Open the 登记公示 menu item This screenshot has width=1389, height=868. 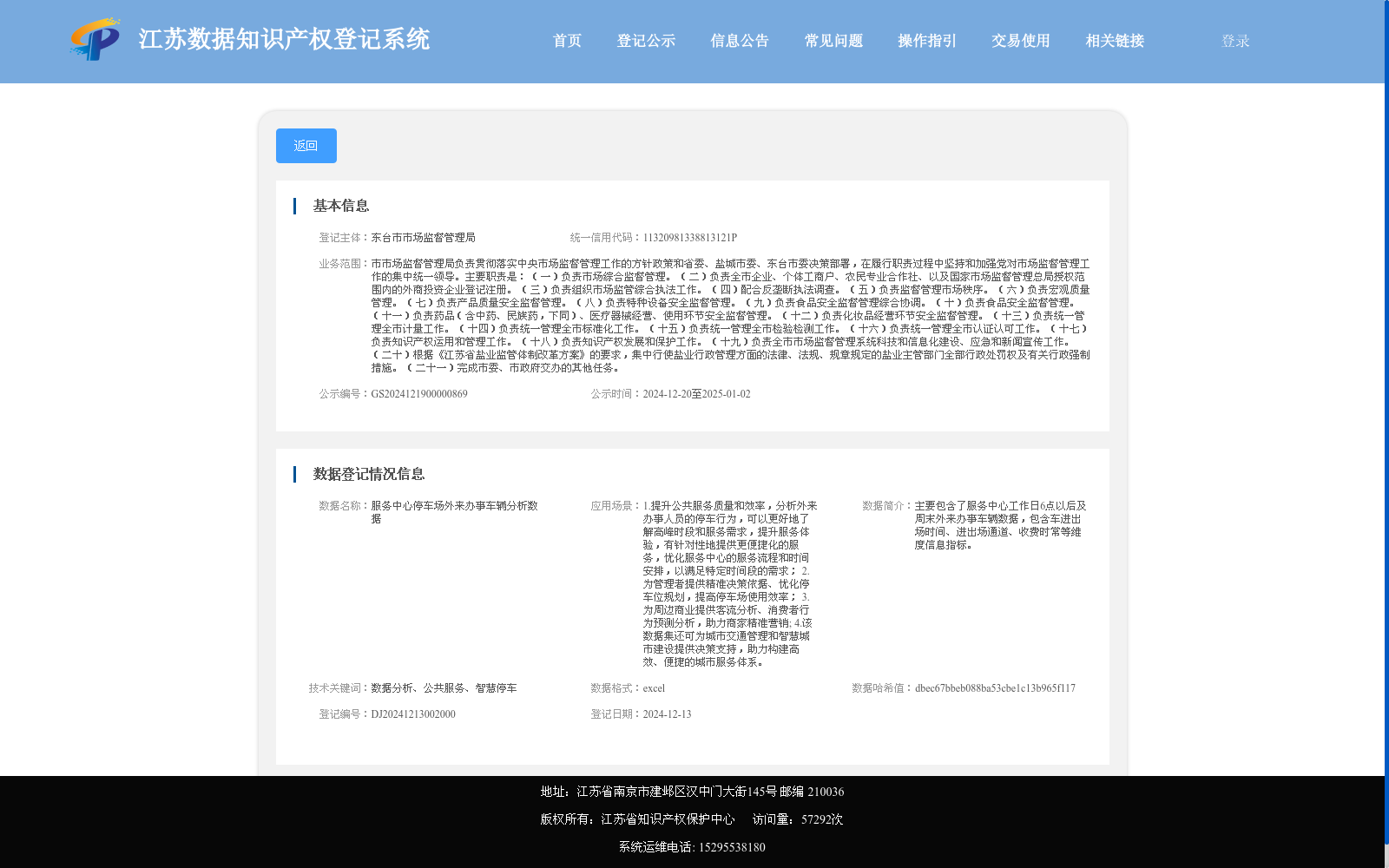tap(646, 41)
